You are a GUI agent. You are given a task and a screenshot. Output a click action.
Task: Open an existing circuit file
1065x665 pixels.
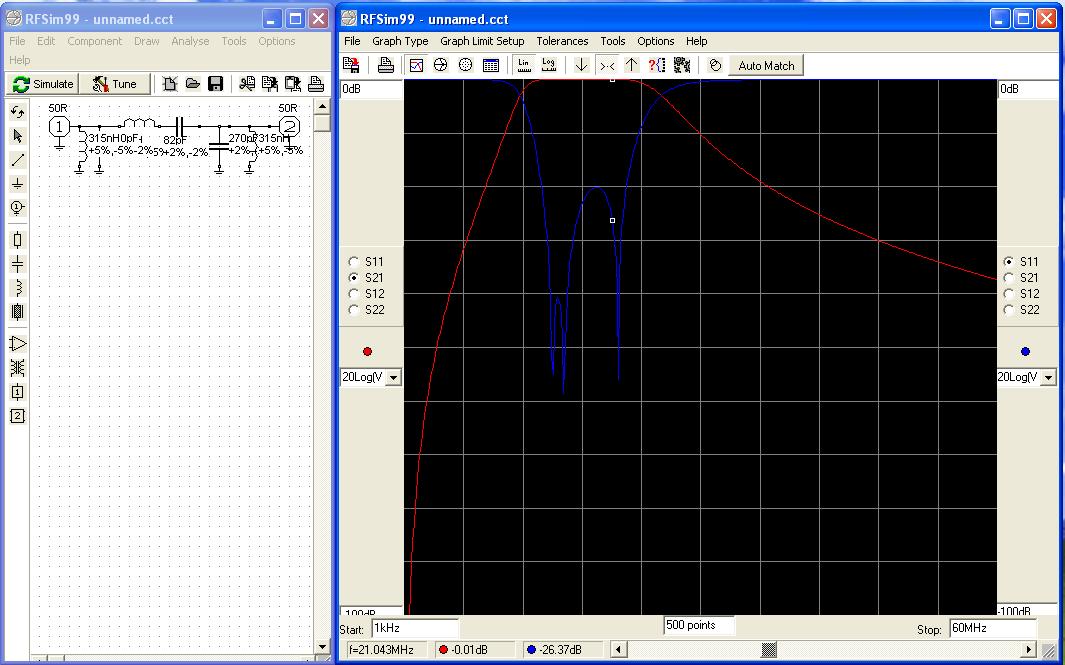click(x=193, y=84)
